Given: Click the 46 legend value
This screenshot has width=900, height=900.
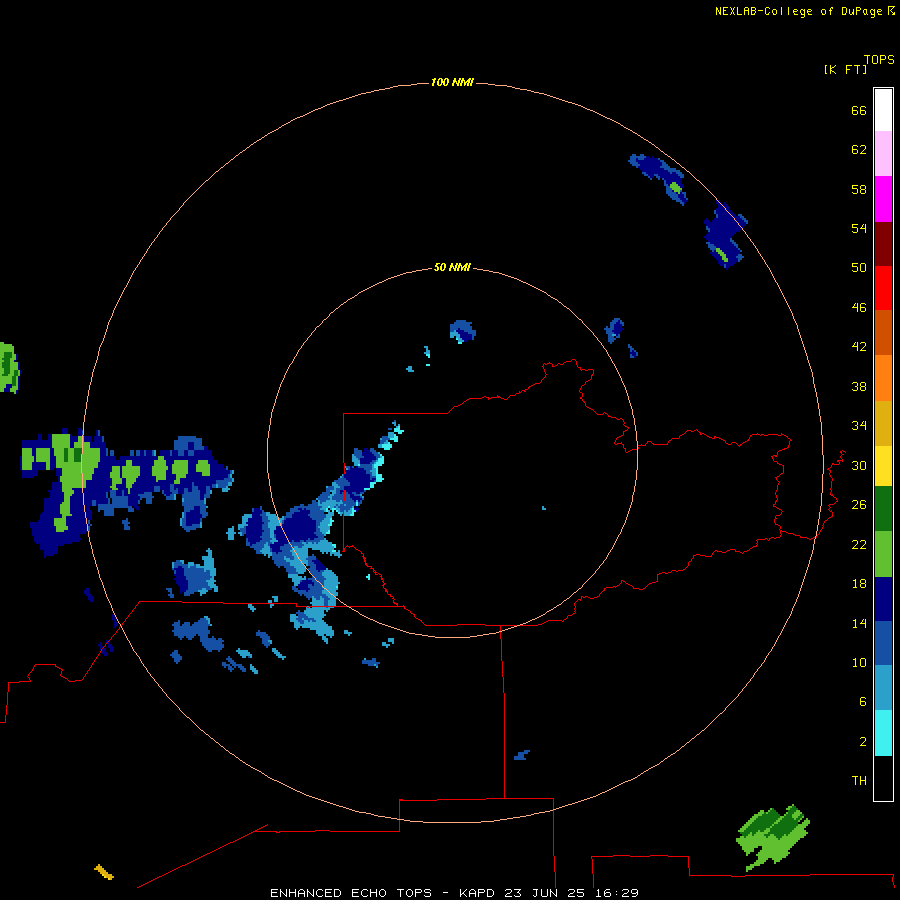Looking at the screenshot, I should 859,307.
